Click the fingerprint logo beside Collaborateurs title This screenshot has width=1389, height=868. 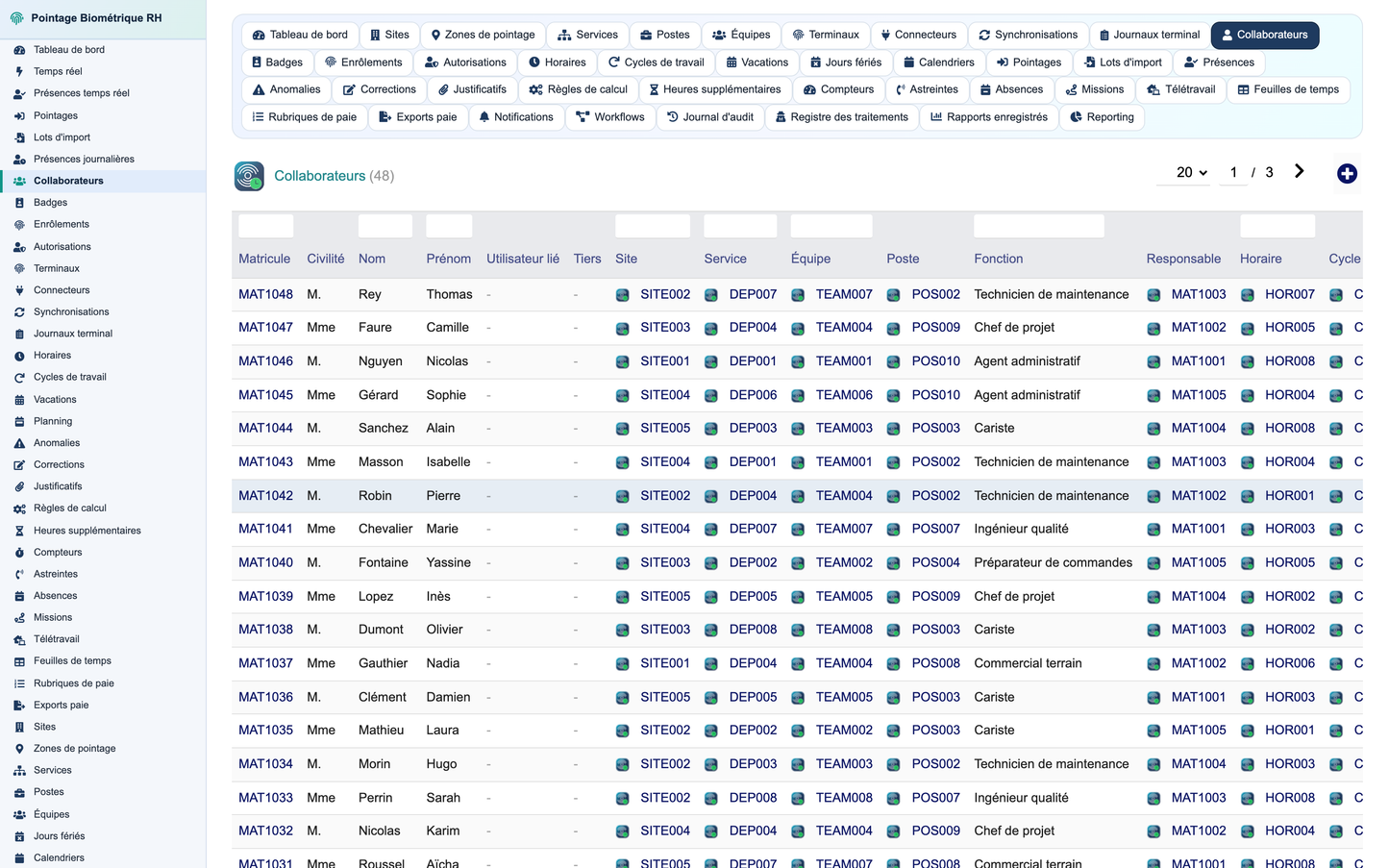pyautogui.click(x=249, y=176)
